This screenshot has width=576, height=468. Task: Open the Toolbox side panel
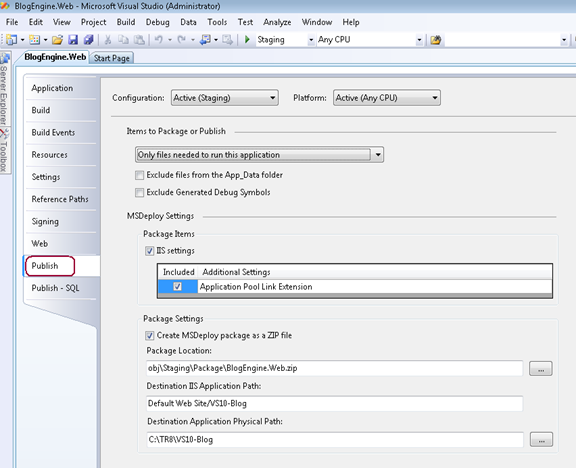[4, 151]
